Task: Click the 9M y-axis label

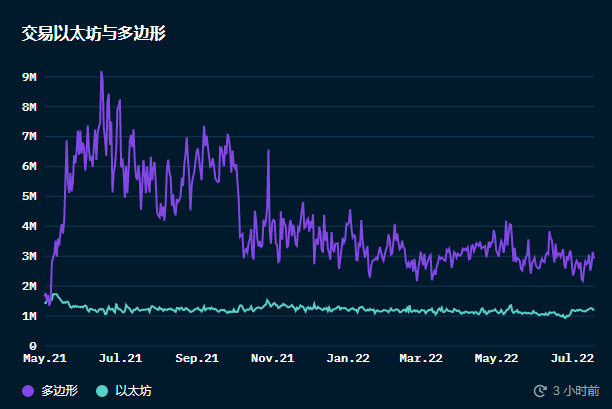Action: pyautogui.click(x=29, y=77)
